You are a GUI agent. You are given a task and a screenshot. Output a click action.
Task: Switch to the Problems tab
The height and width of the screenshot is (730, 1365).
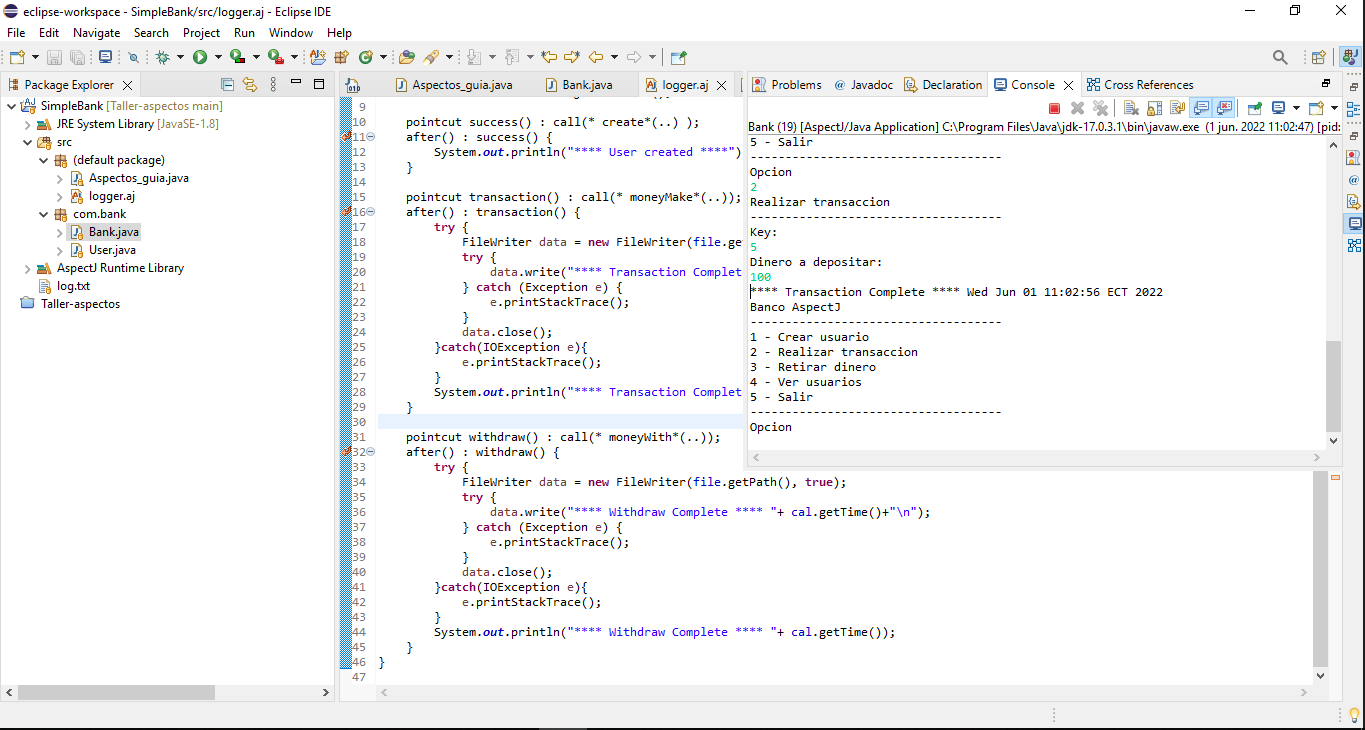coord(787,85)
